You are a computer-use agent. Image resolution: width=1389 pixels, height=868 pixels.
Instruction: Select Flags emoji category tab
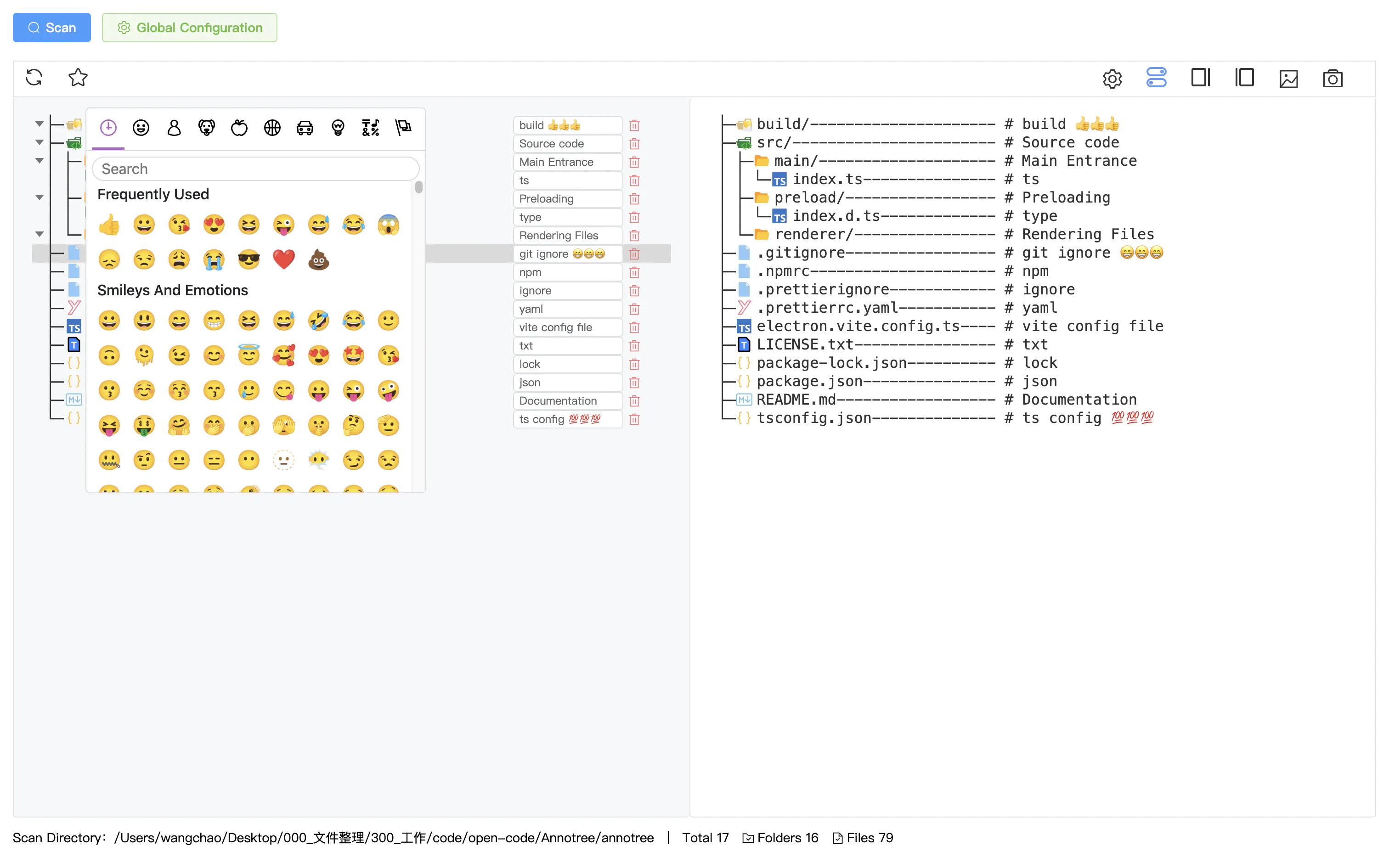pyautogui.click(x=403, y=128)
